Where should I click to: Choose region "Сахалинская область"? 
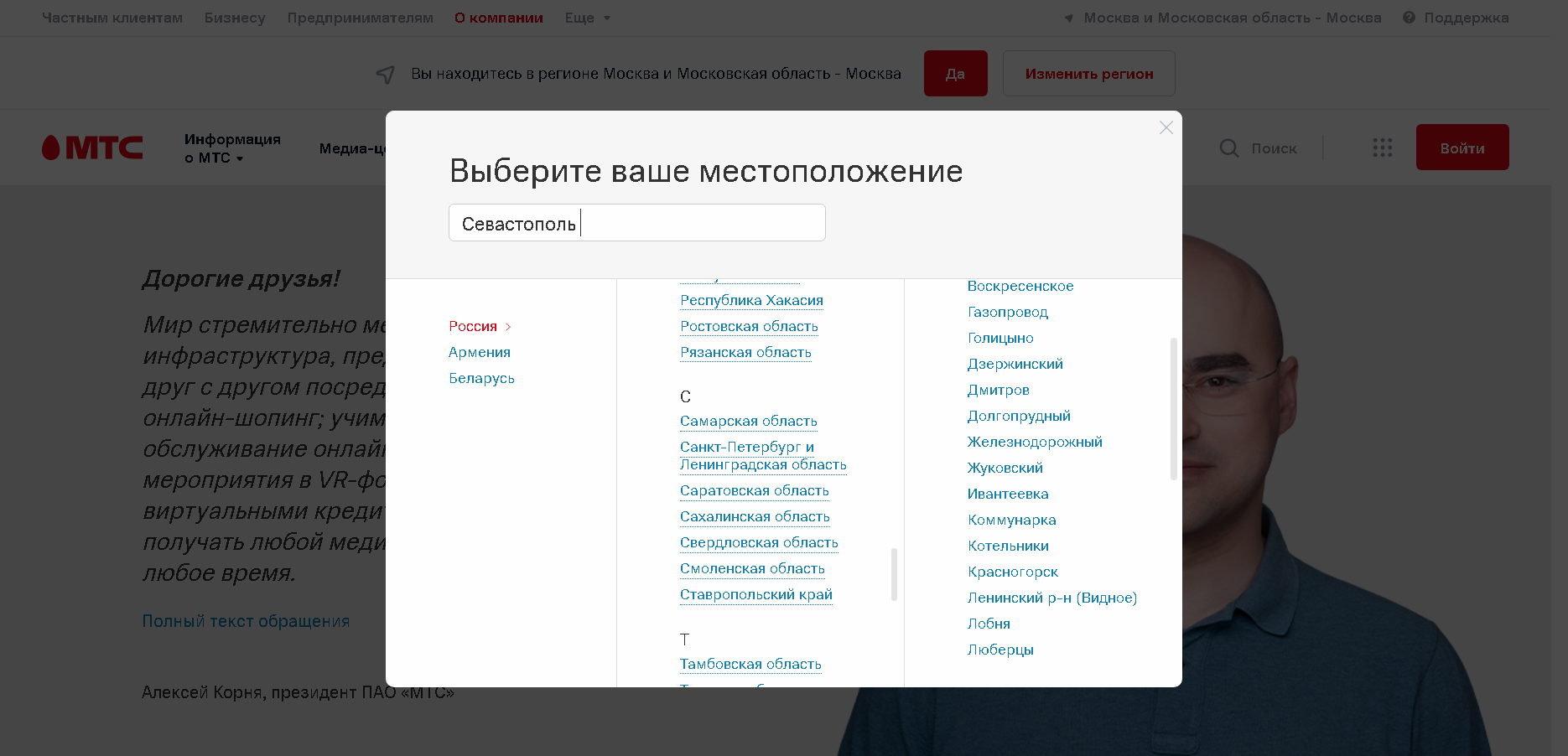tap(755, 516)
